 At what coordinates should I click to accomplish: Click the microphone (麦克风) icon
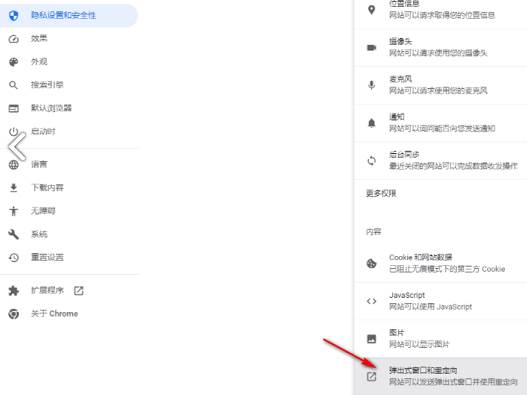tap(371, 85)
